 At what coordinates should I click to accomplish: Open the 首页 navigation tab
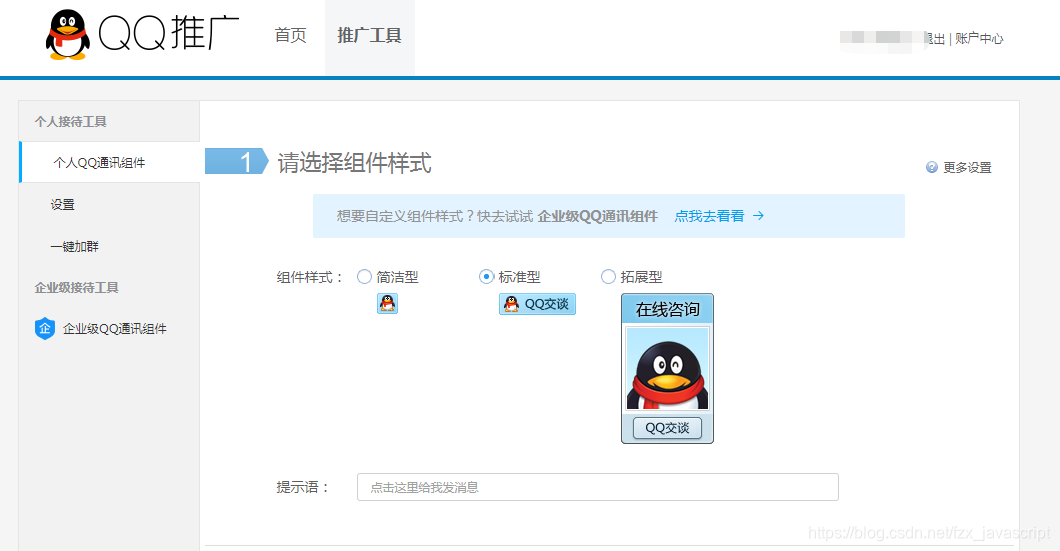coord(291,35)
